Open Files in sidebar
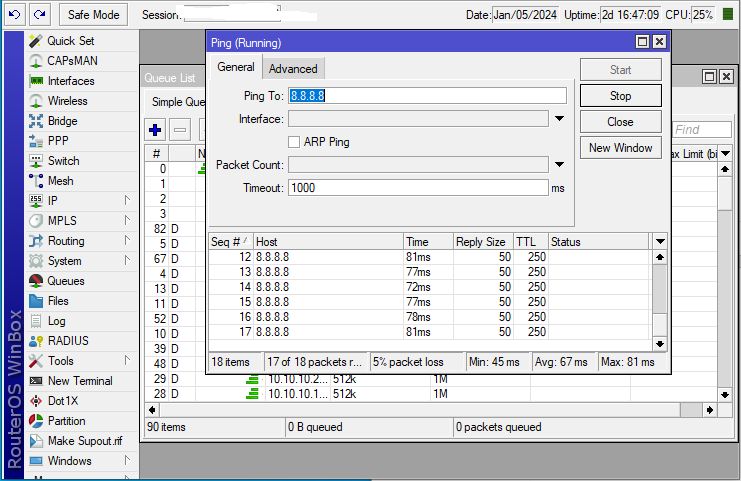This screenshot has height=481, width=741. coord(58,301)
